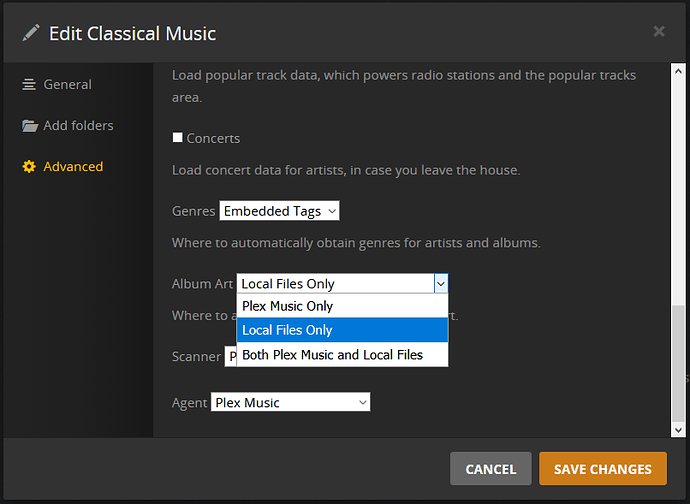Image resolution: width=690 pixels, height=504 pixels.
Task: Enable the Concerts checkbox
Action: click(x=178, y=138)
